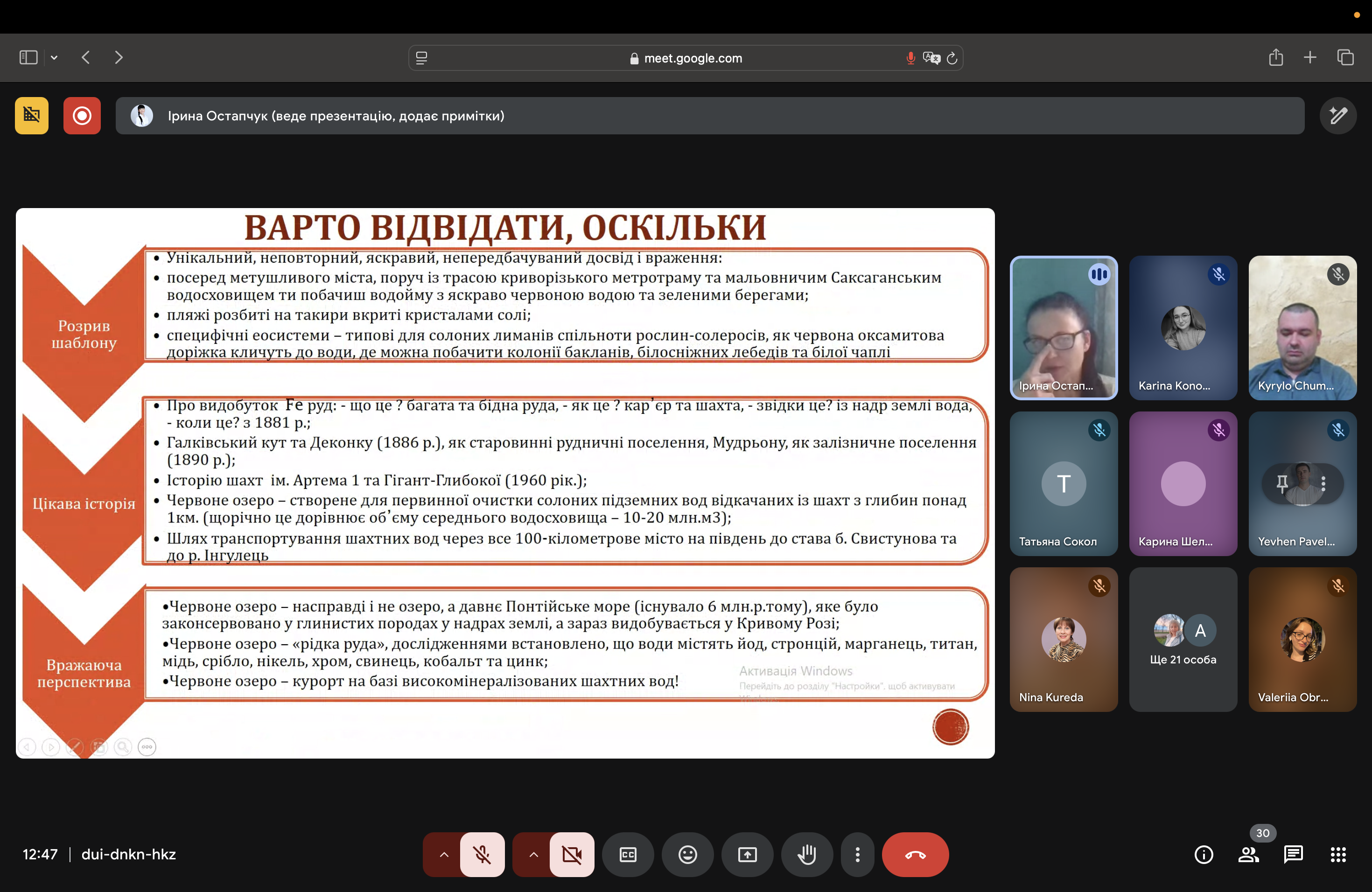Unmute the microphone toggle
1372x892 pixels.
[x=482, y=854]
